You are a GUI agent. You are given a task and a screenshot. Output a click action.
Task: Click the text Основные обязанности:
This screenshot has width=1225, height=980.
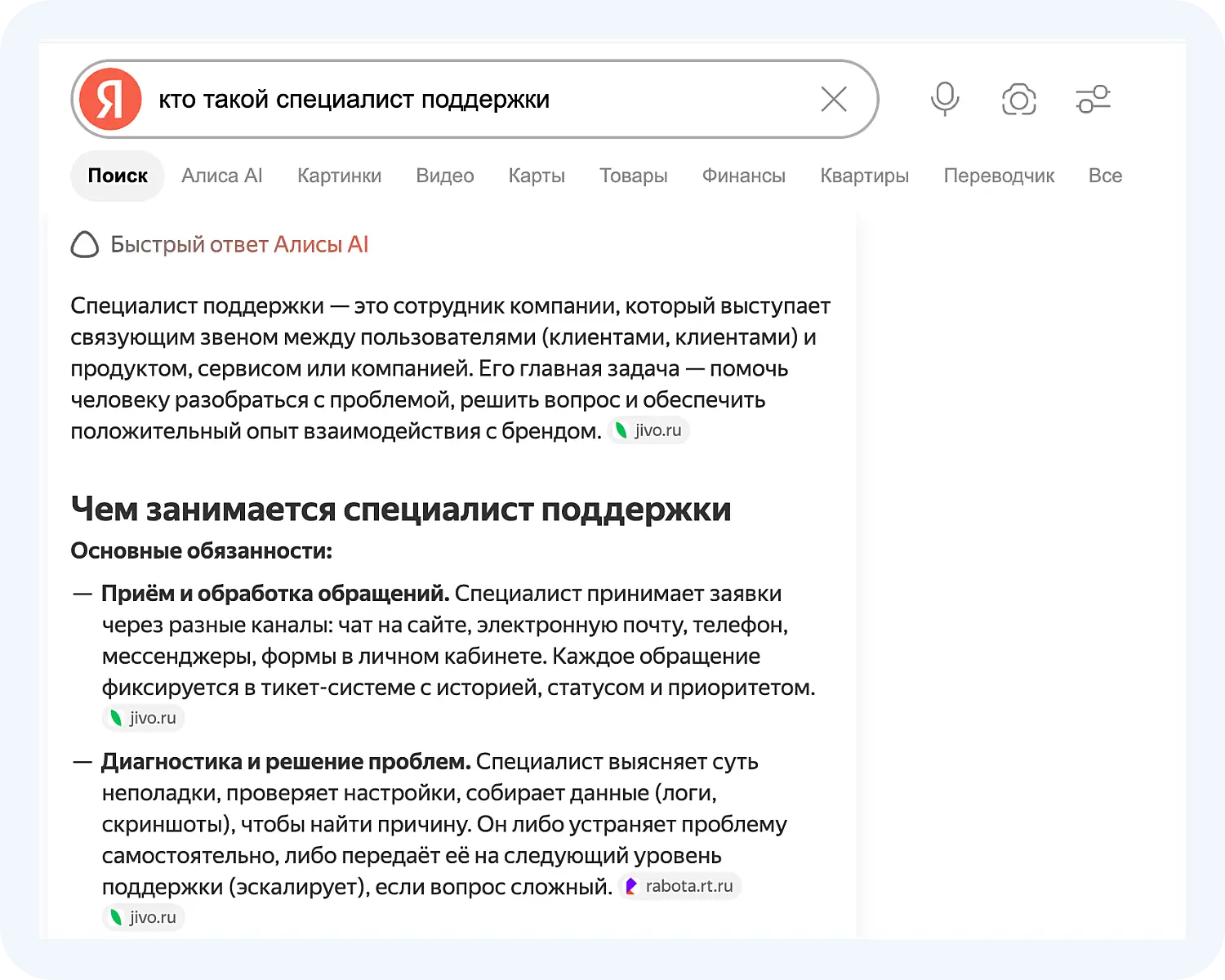201,551
